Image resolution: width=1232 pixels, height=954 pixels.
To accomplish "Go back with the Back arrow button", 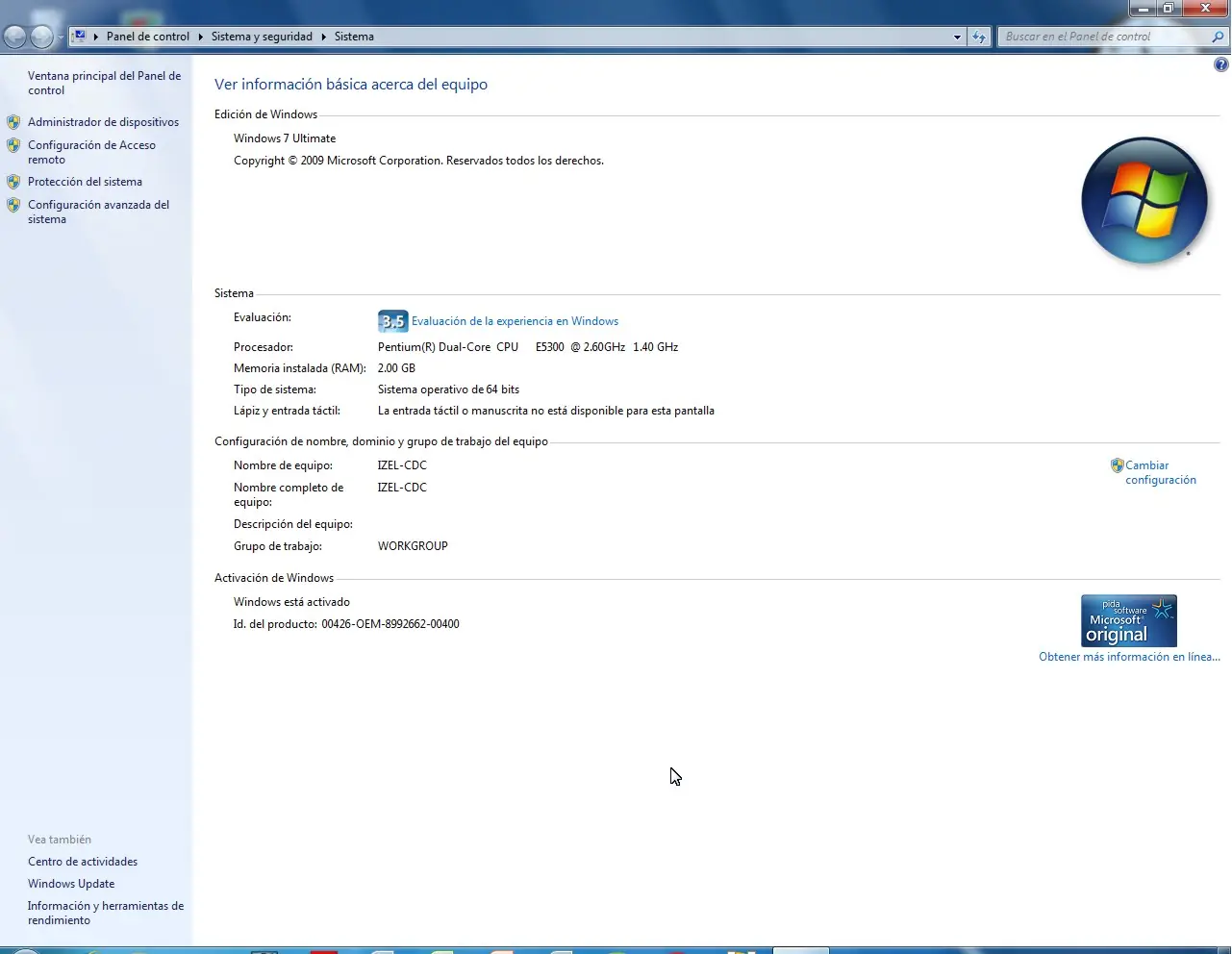I will [x=14, y=37].
